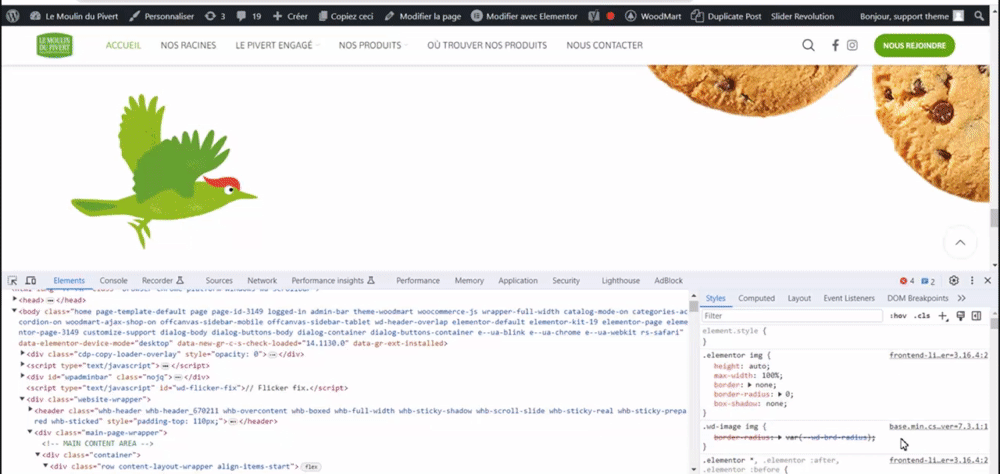
Task: Click the blue issues counter showing 2
Action: coord(928,281)
